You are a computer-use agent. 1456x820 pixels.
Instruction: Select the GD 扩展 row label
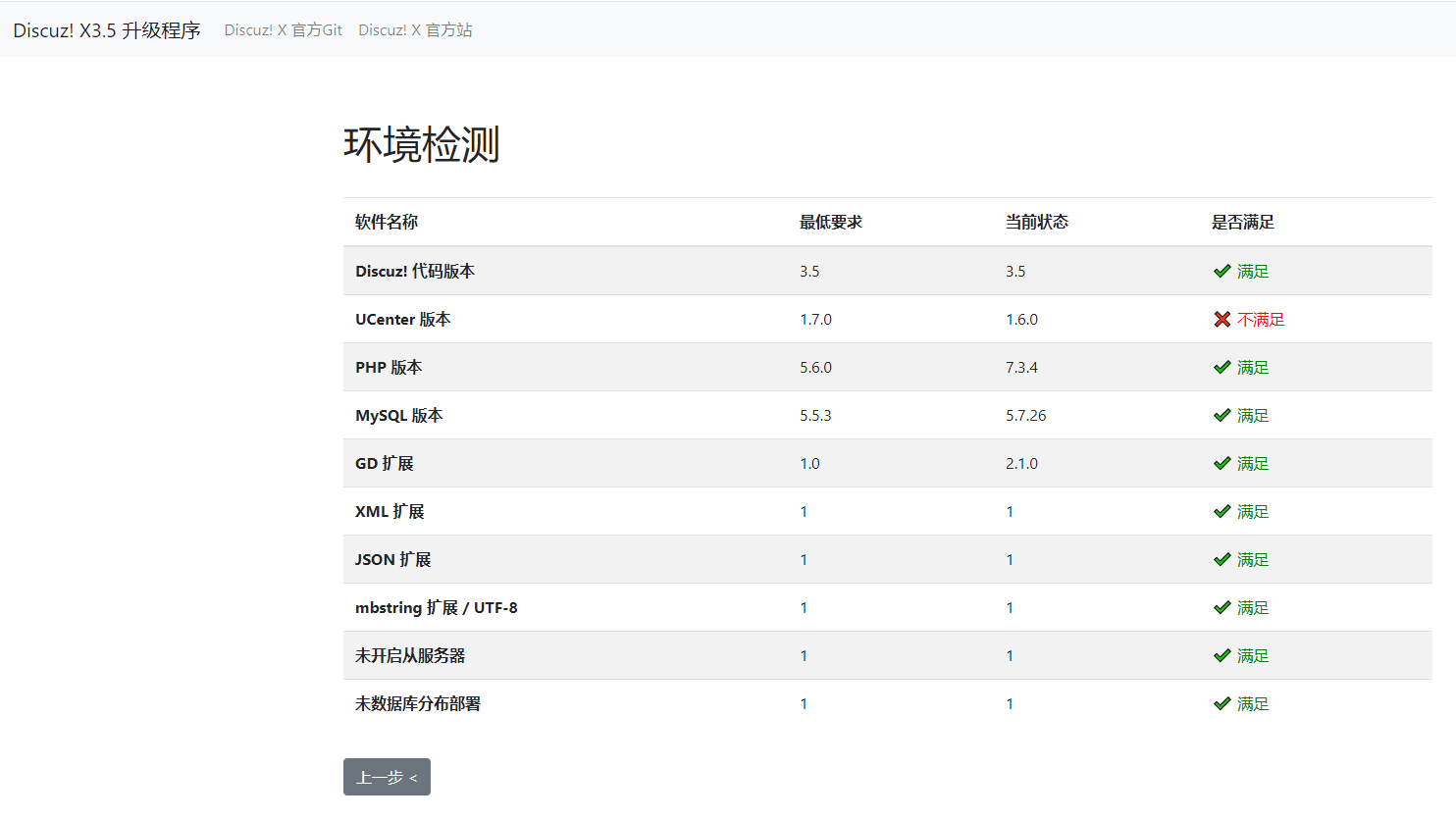click(385, 463)
